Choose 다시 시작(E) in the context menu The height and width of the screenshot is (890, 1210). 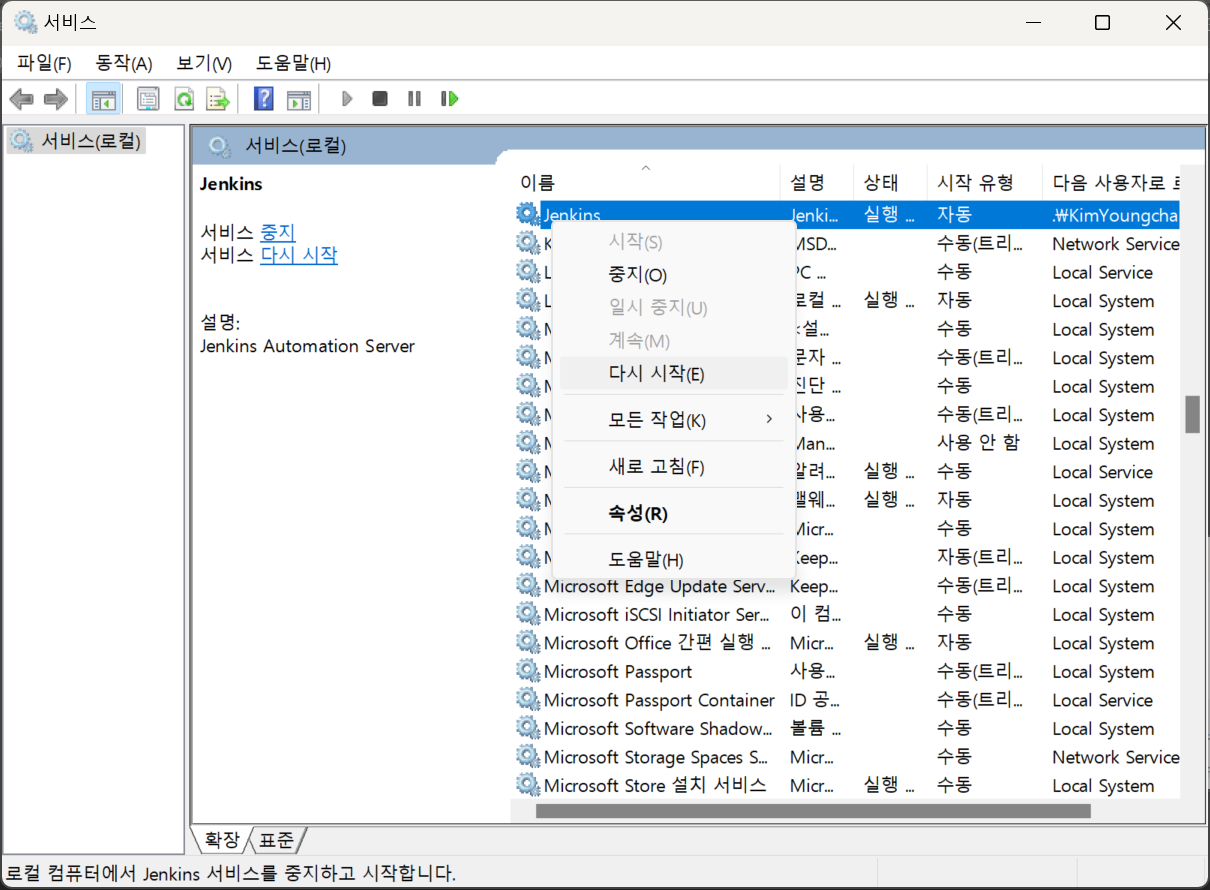tap(672, 374)
